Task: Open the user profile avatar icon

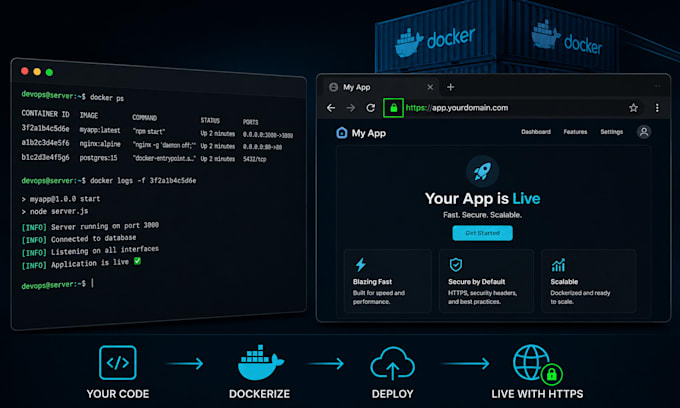Action: coord(644,132)
